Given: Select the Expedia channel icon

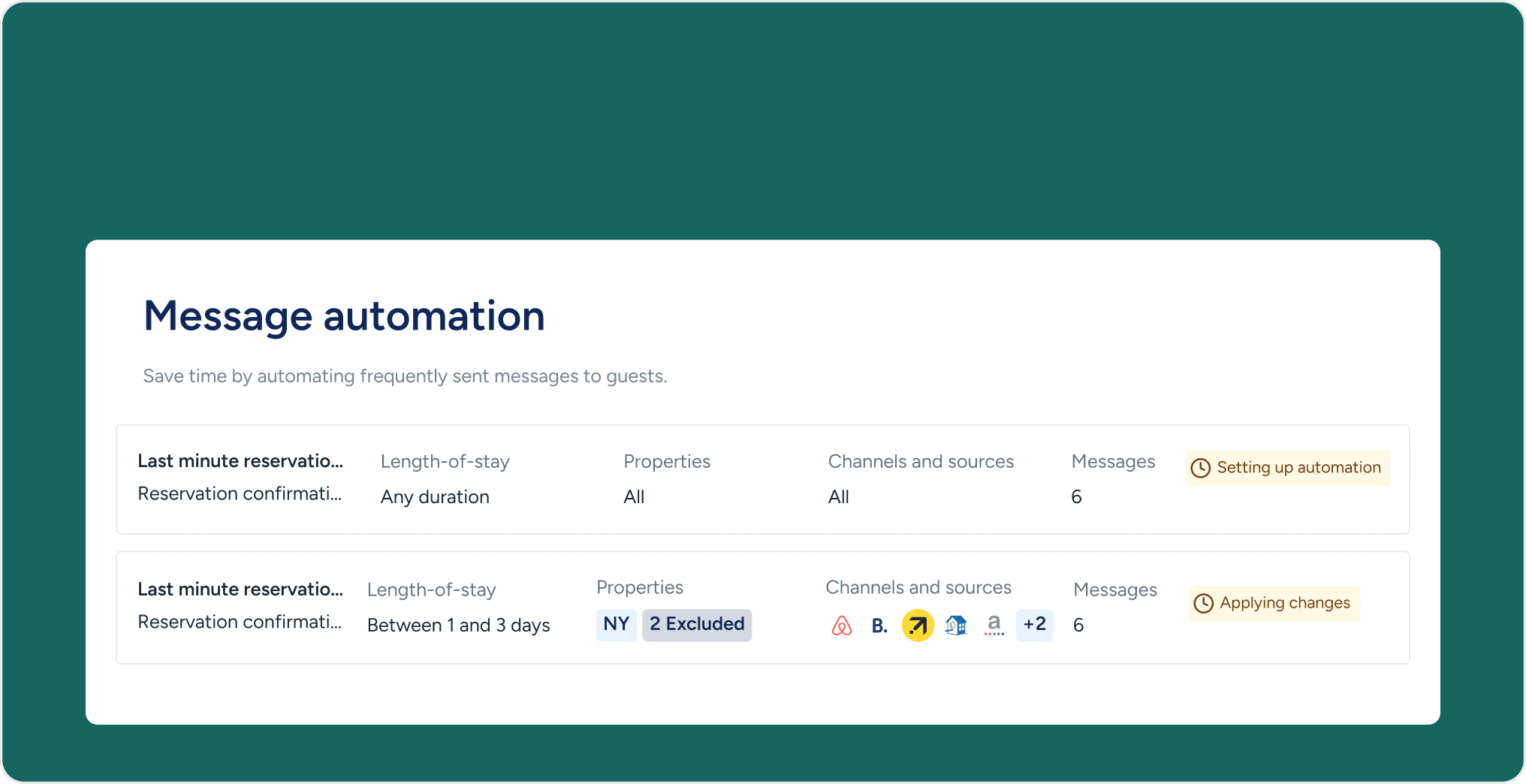Looking at the screenshot, I should tap(917, 625).
